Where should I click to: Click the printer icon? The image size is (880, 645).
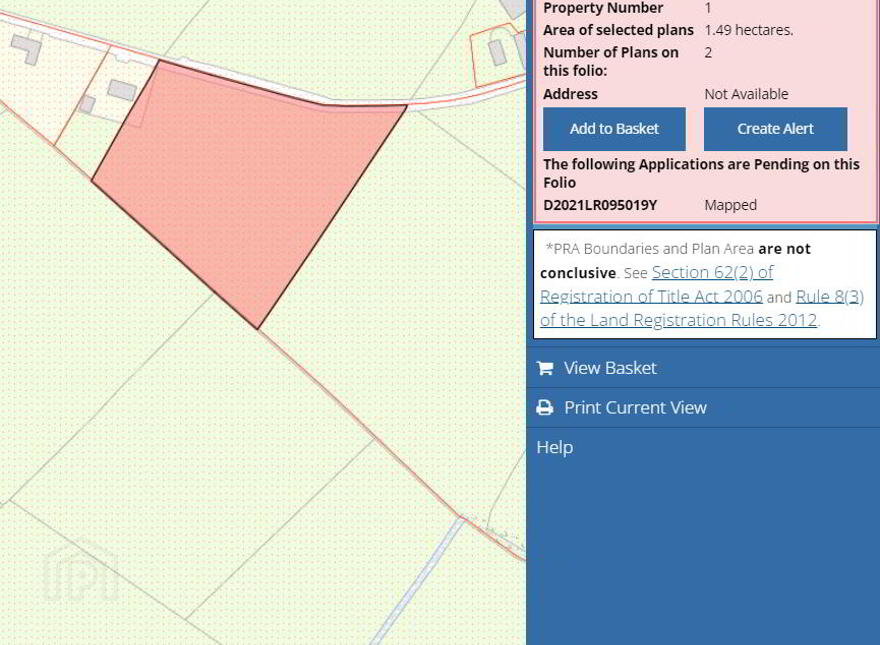coord(544,408)
